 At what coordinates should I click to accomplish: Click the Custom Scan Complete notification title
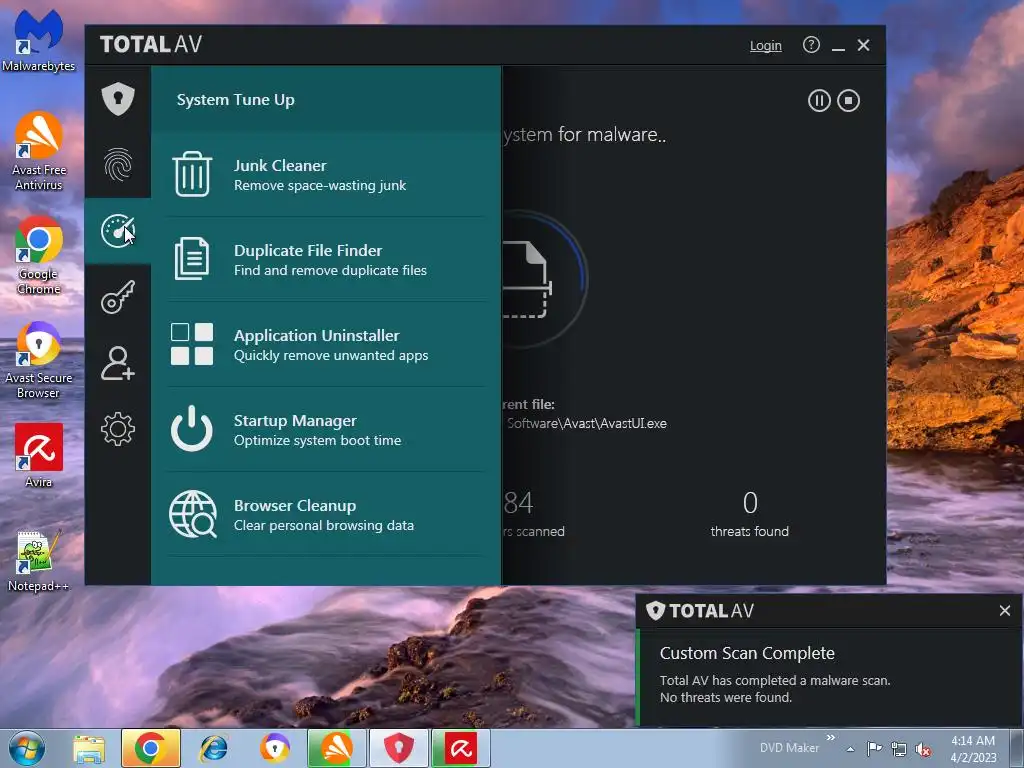point(747,653)
